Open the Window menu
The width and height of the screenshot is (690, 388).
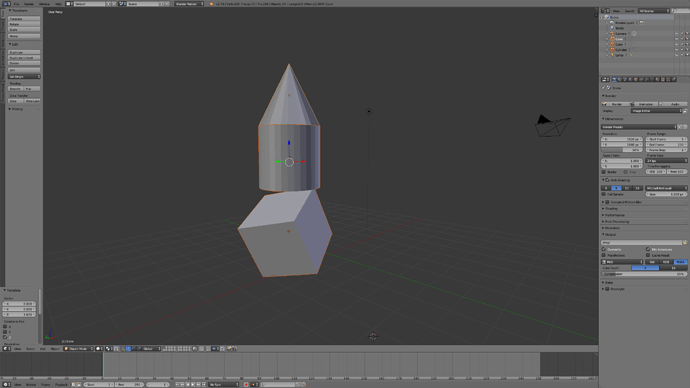[44, 4]
